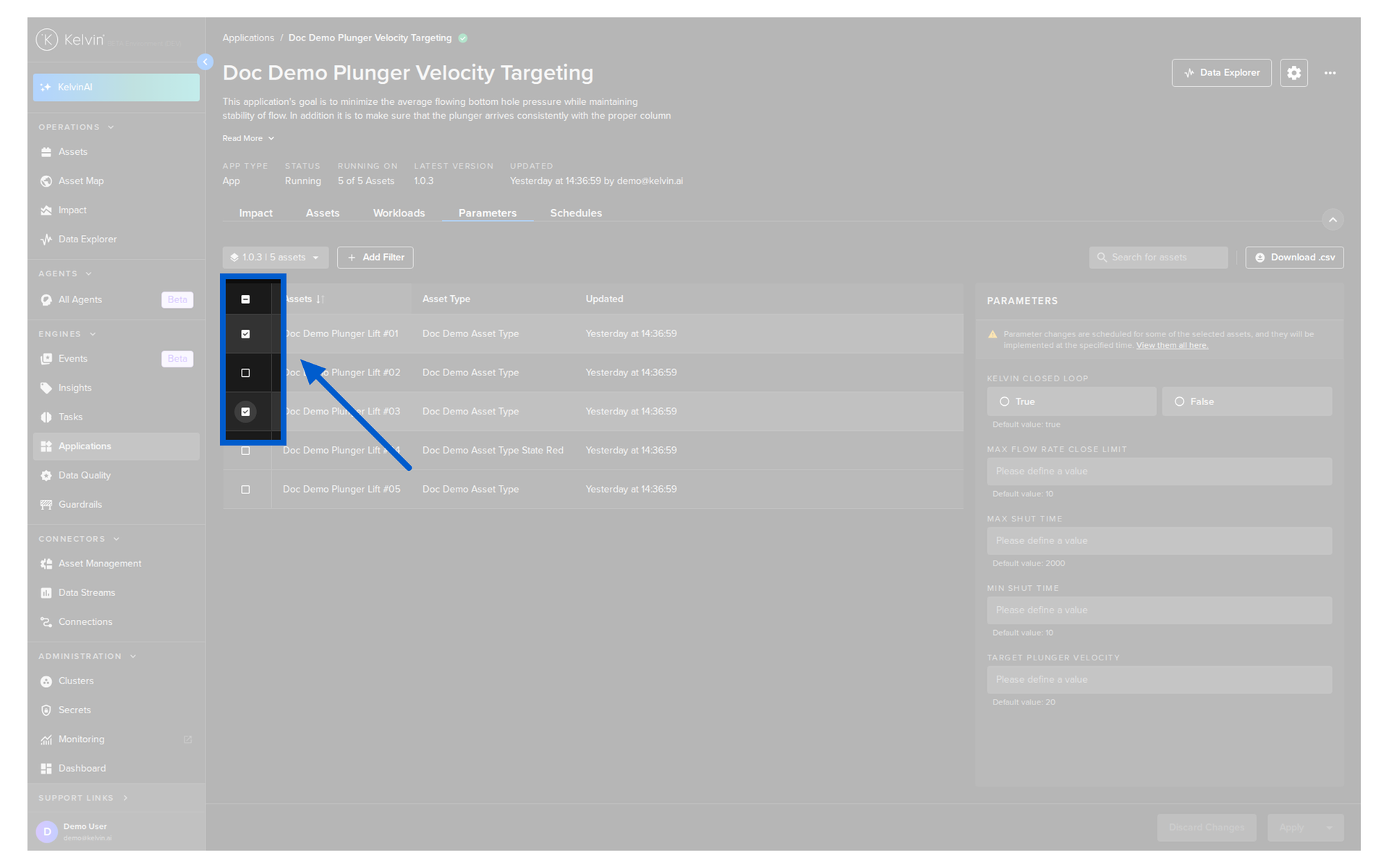Open All Agents page

(80, 299)
